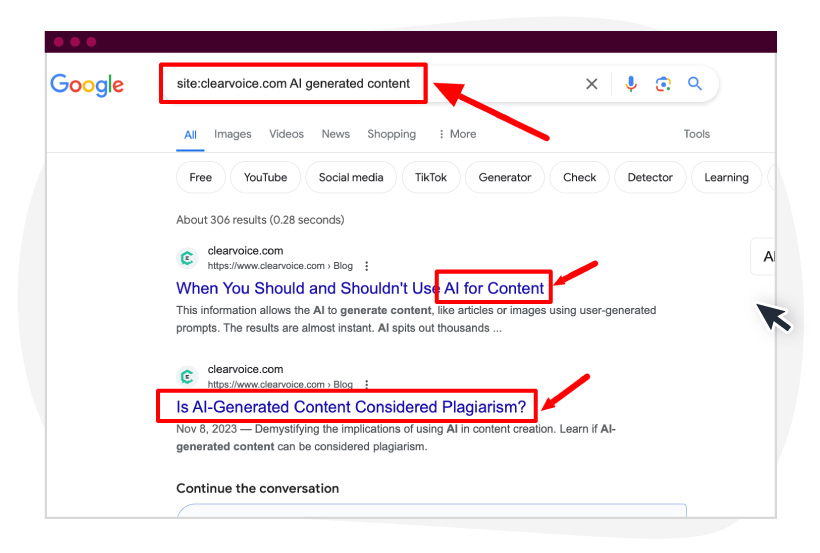Open three-dot menu beside the Plagiarism result URL

coord(367,385)
